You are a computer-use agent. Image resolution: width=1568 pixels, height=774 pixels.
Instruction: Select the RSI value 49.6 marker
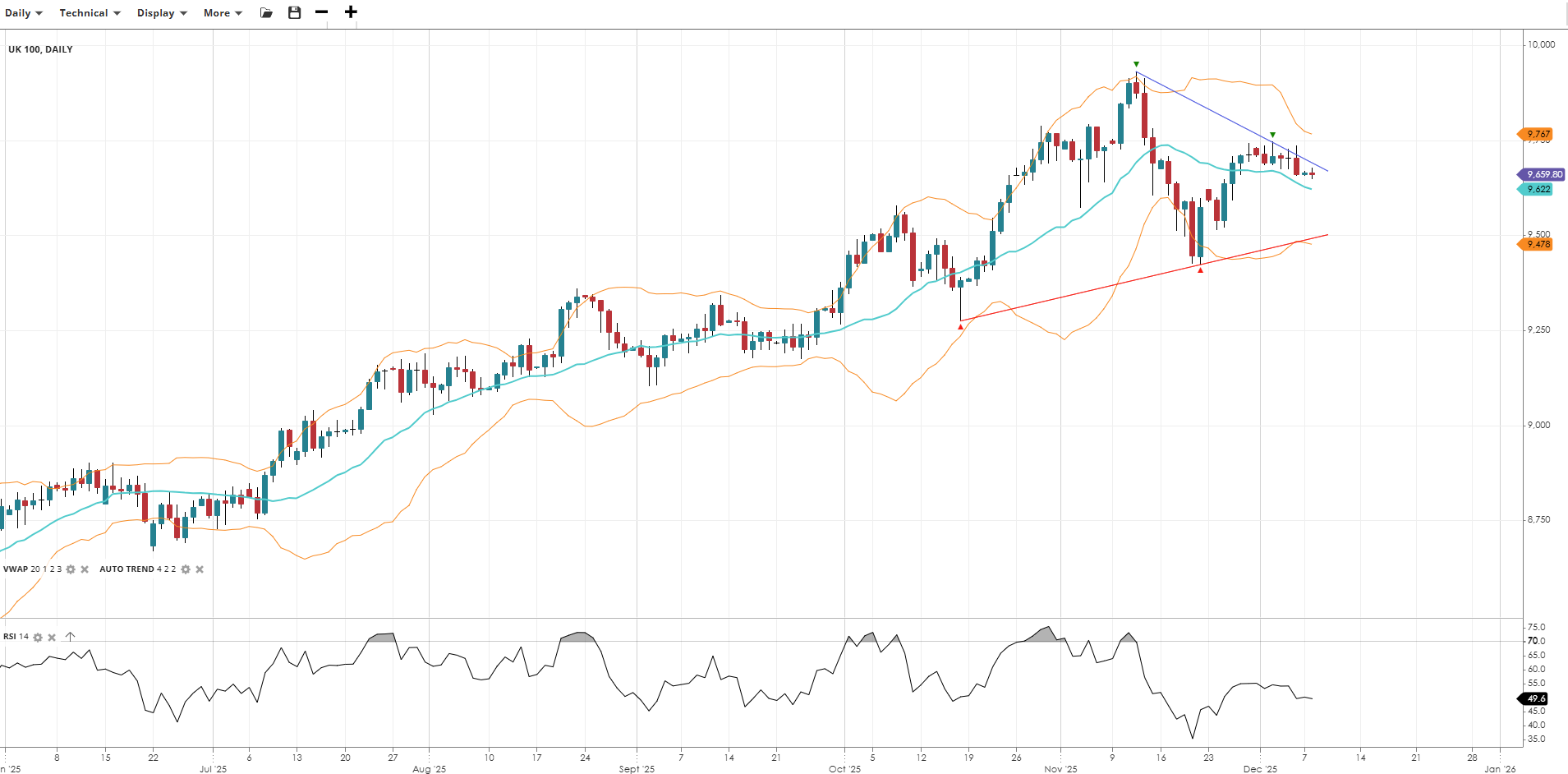tap(1535, 698)
